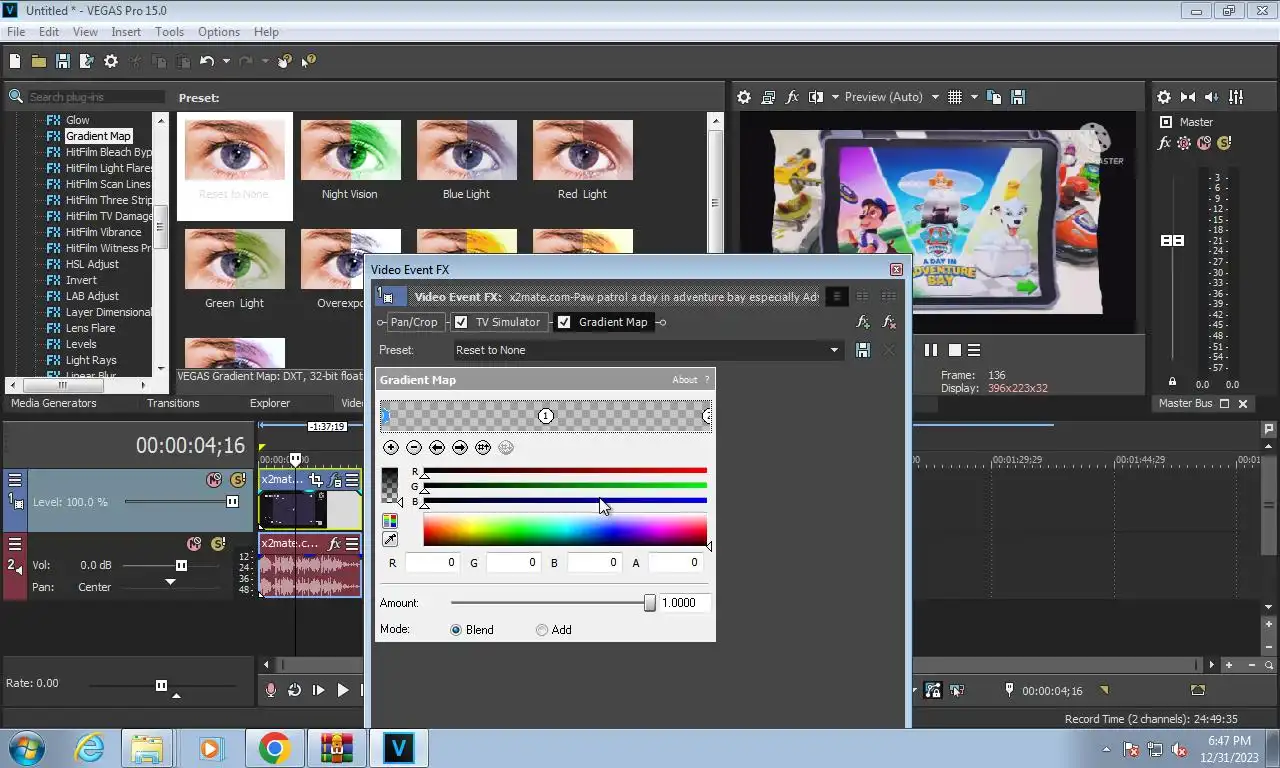This screenshot has height=768, width=1280.
Task: Select the Blend mode radio button
Action: (x=456, y=630)
